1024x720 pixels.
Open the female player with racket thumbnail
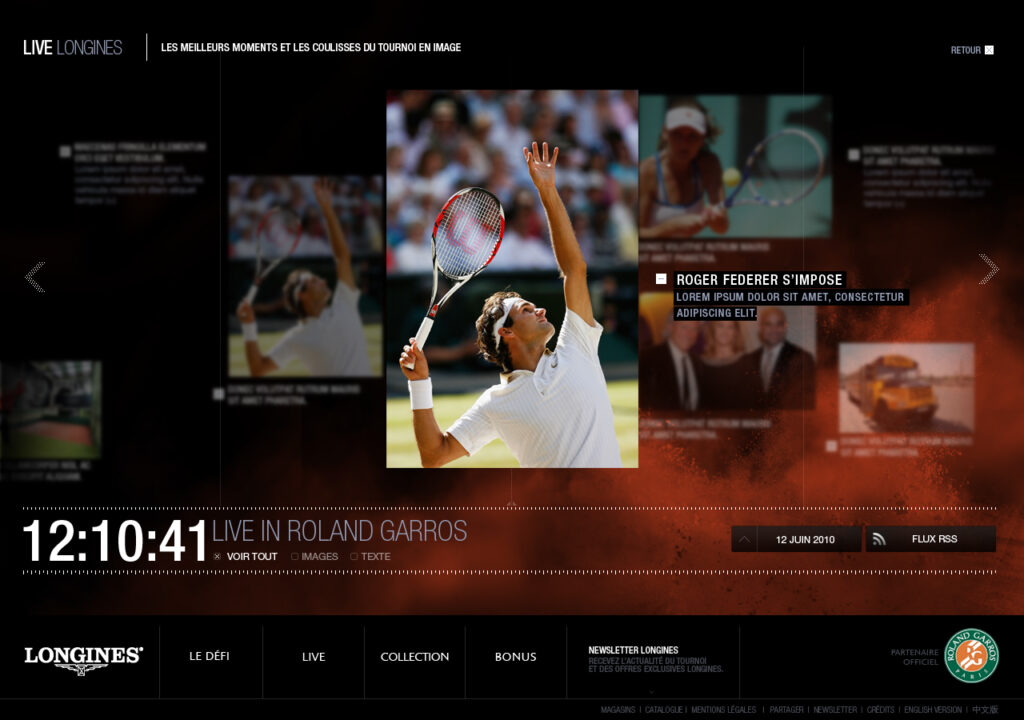click(735, 166)
